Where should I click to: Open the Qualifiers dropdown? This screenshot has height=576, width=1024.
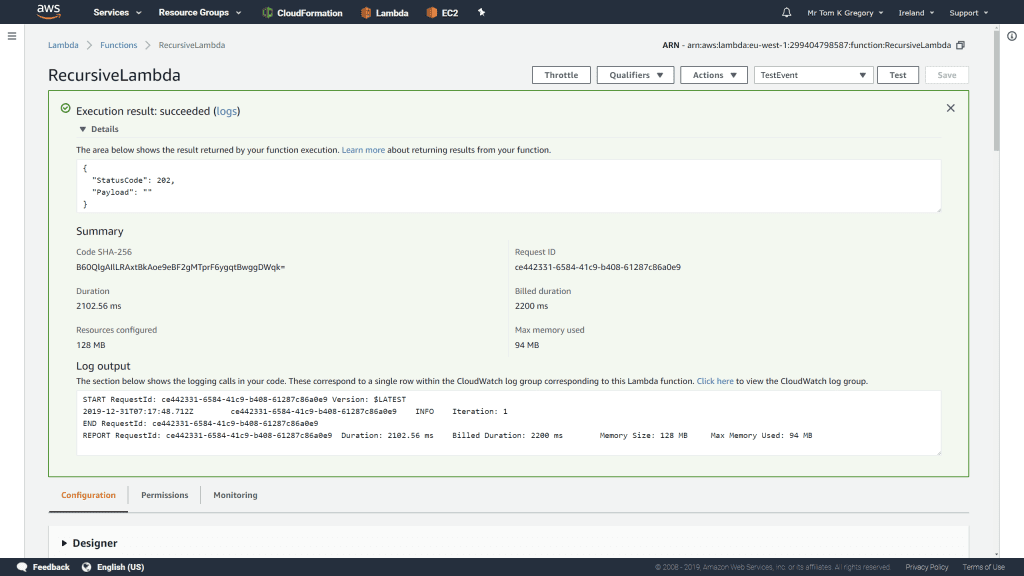pos(635,75)
